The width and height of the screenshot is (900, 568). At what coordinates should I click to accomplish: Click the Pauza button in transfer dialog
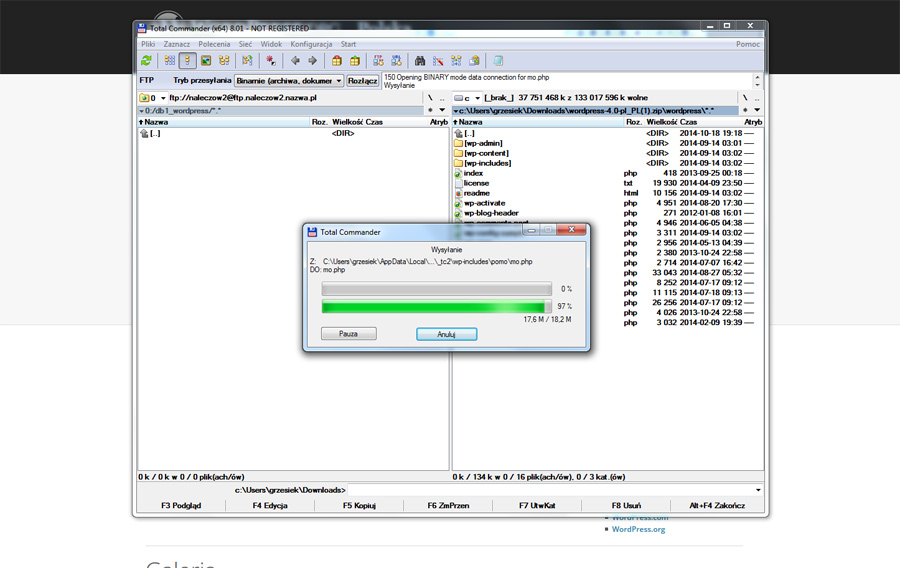click(349, 334)
